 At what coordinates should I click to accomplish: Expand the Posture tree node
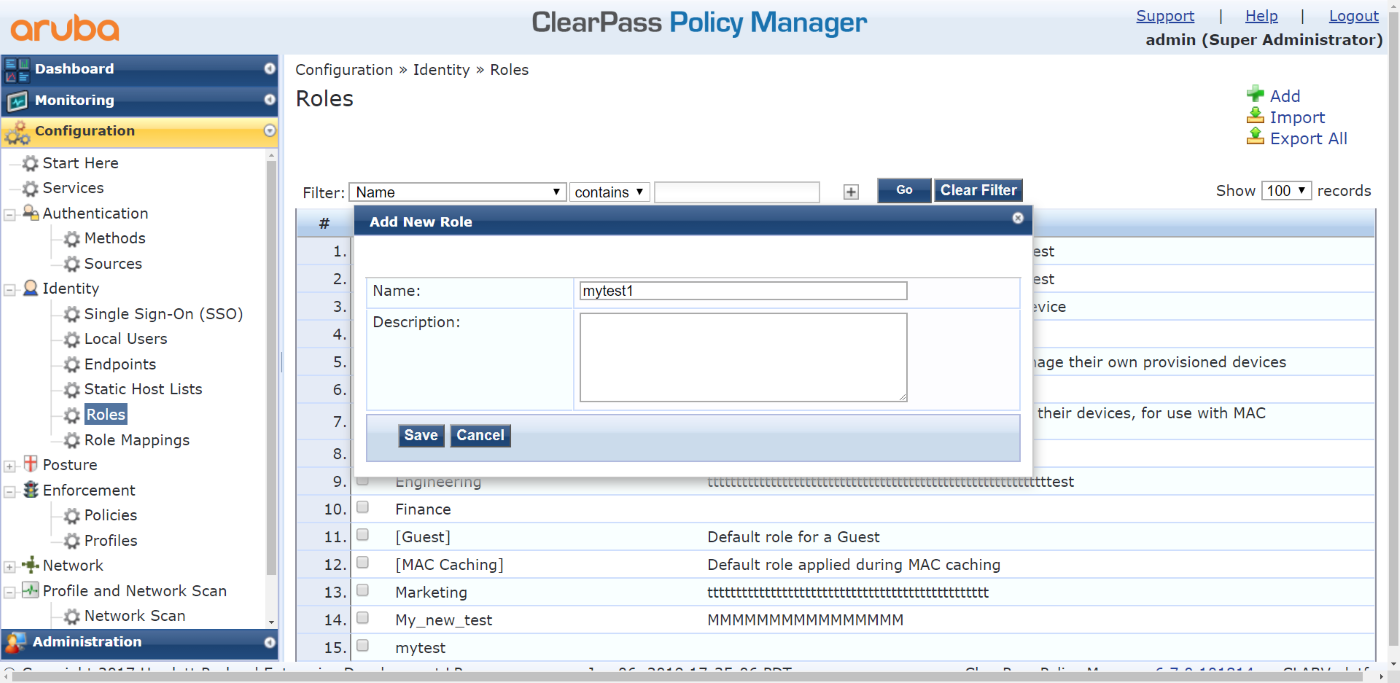10,465
